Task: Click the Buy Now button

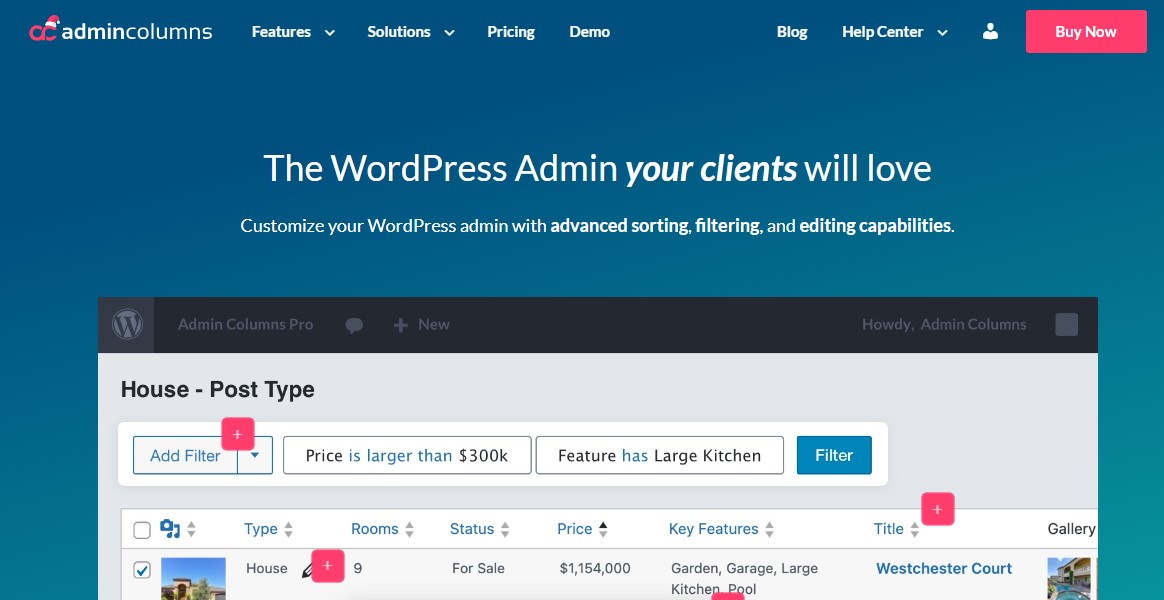Action: tap(1086, 31)
